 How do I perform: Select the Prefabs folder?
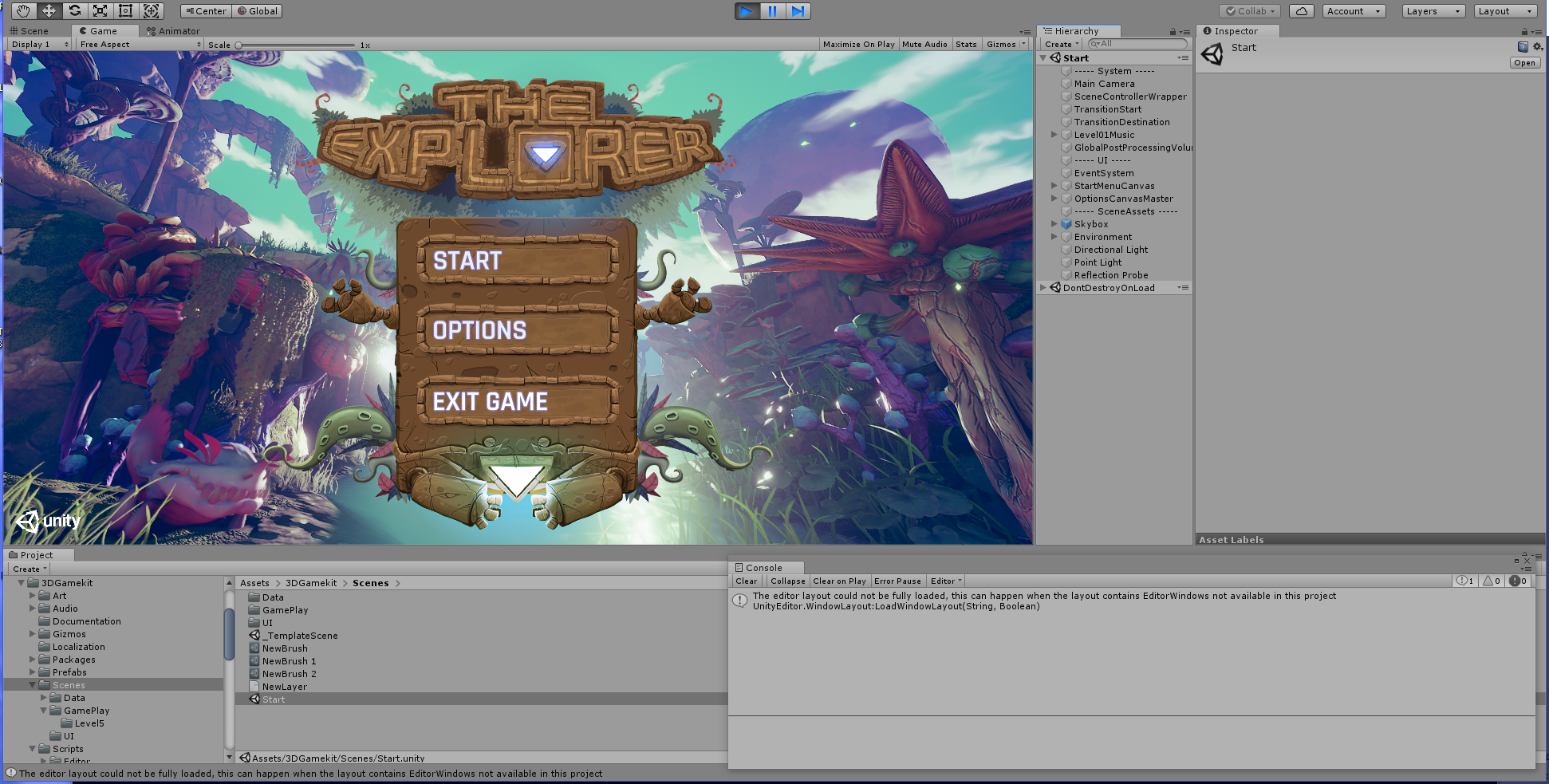coord(69,672)
